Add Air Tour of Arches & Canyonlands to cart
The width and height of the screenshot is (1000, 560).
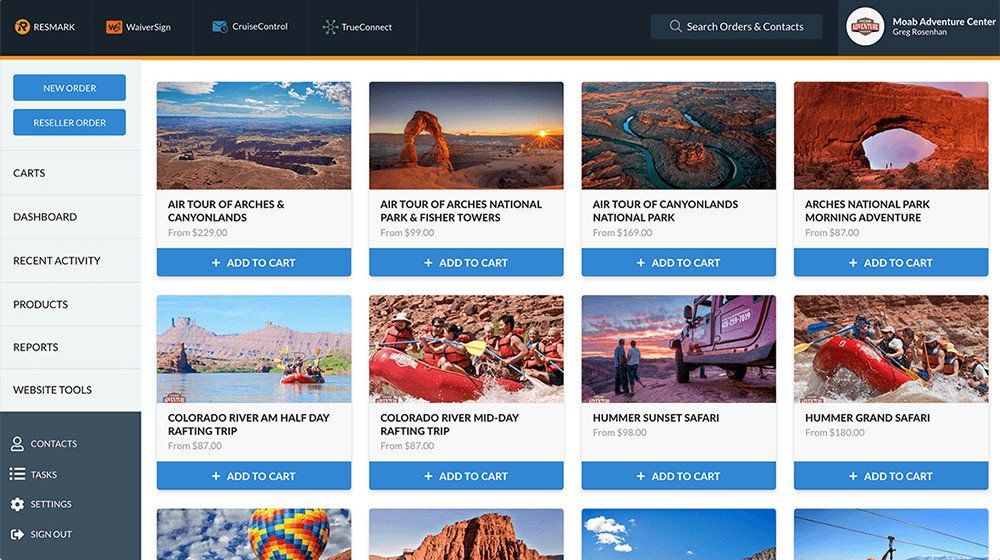coord(254,262)
